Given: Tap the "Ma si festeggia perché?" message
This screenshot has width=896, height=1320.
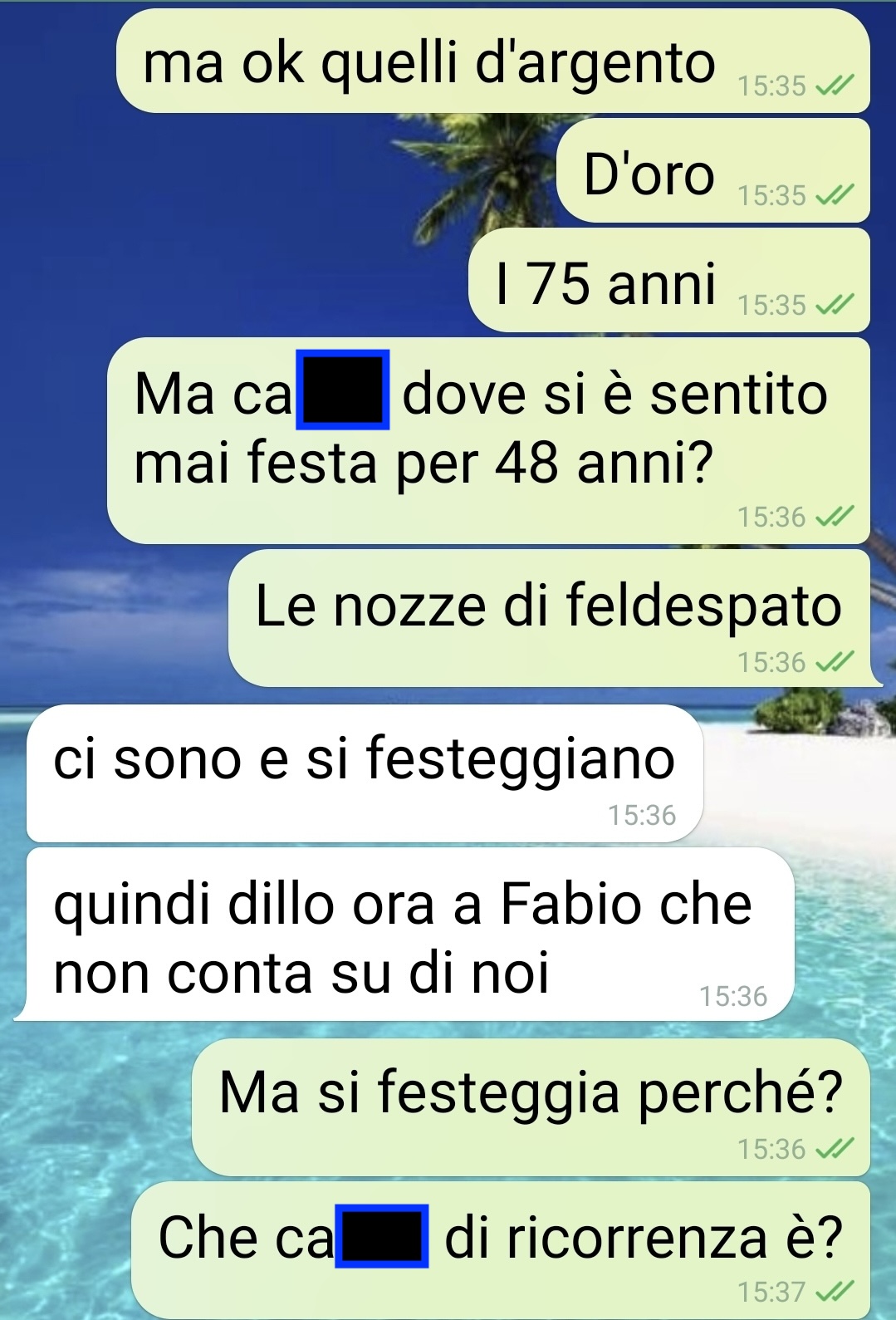Looking at the screenshot, I should 531,1107.
